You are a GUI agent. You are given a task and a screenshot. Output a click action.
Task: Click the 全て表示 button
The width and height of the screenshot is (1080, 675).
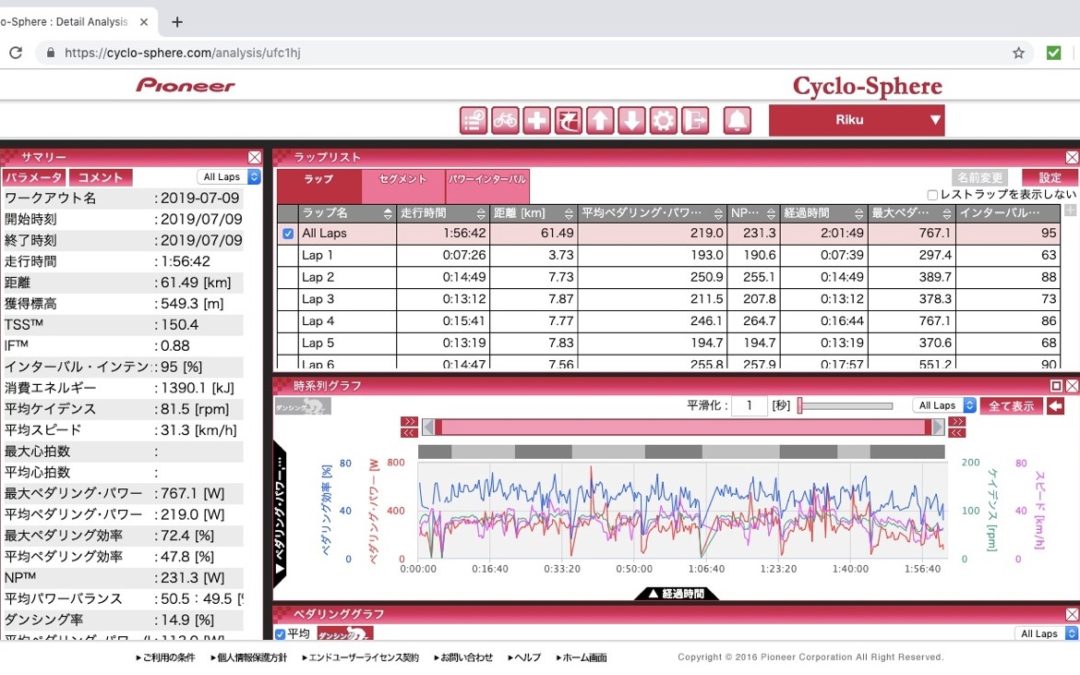click(1011, 406)
